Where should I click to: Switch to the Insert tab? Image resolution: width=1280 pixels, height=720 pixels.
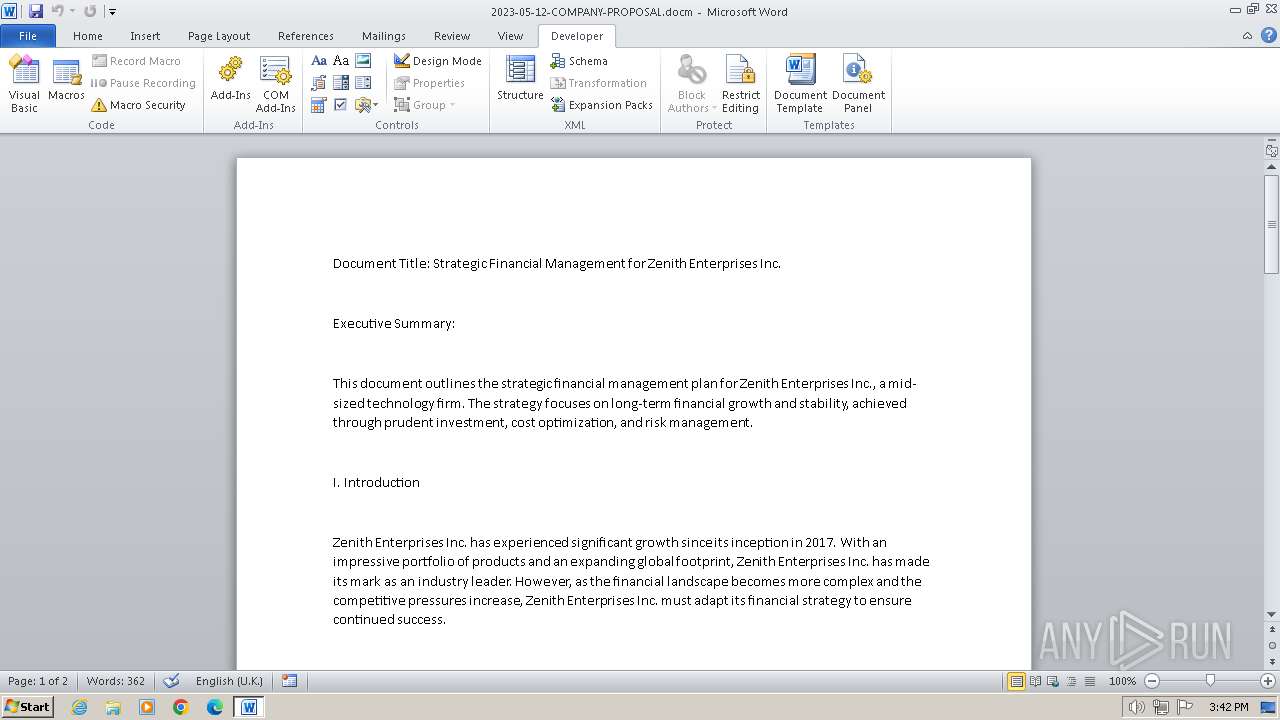[145, 36]
